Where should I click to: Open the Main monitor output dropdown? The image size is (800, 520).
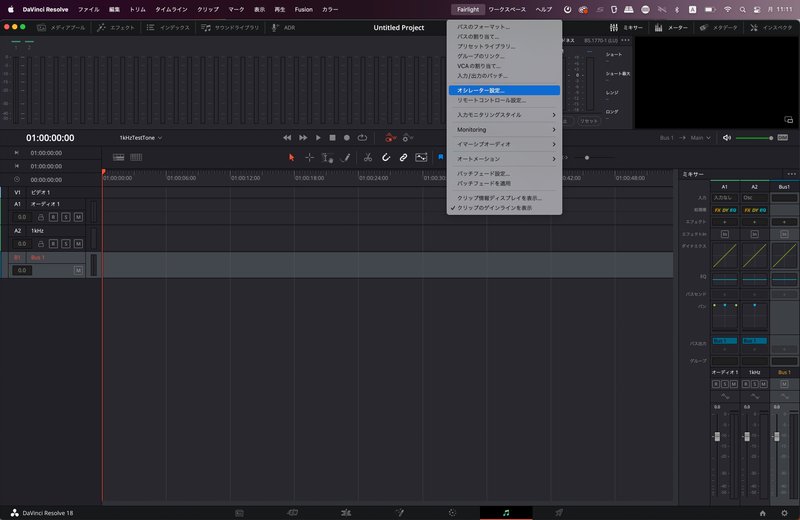pyautogui.click(x=701, y=138)
